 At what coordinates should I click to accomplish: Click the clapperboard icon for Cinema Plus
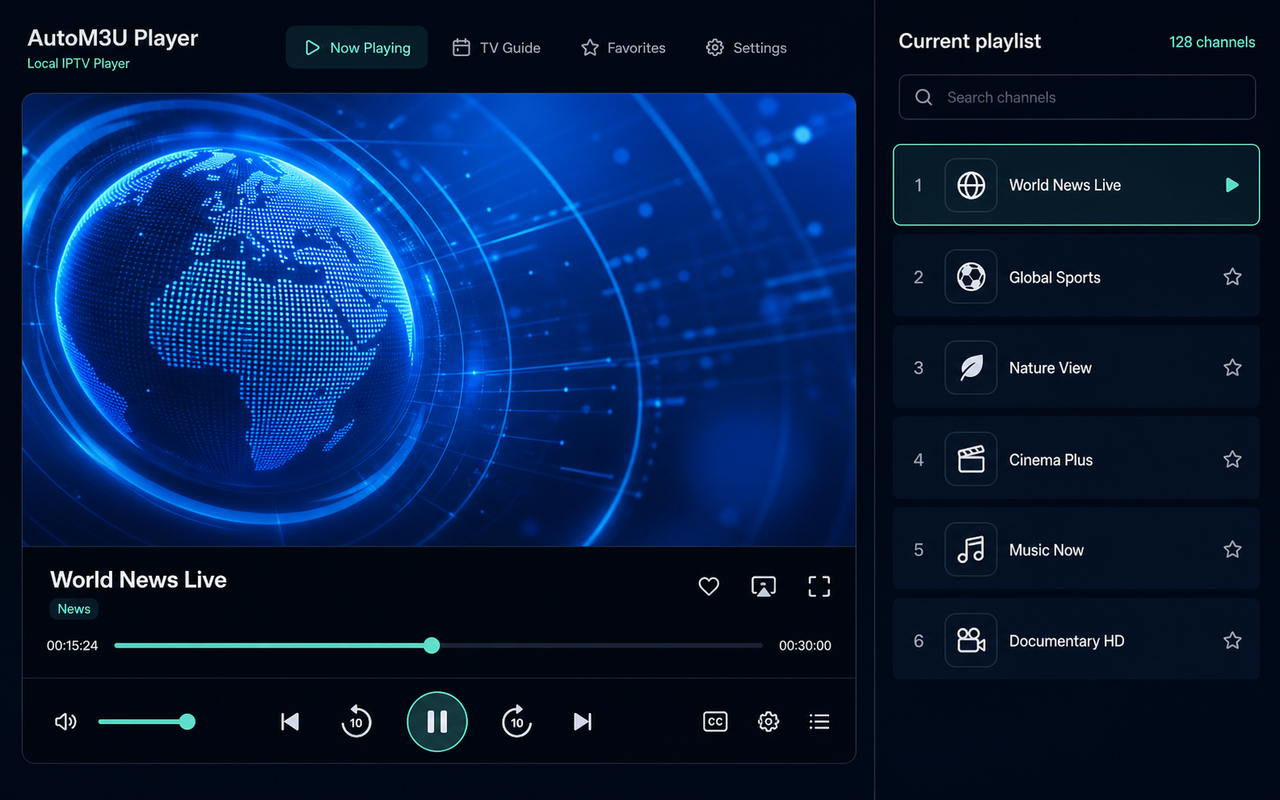tap(971, 459)
